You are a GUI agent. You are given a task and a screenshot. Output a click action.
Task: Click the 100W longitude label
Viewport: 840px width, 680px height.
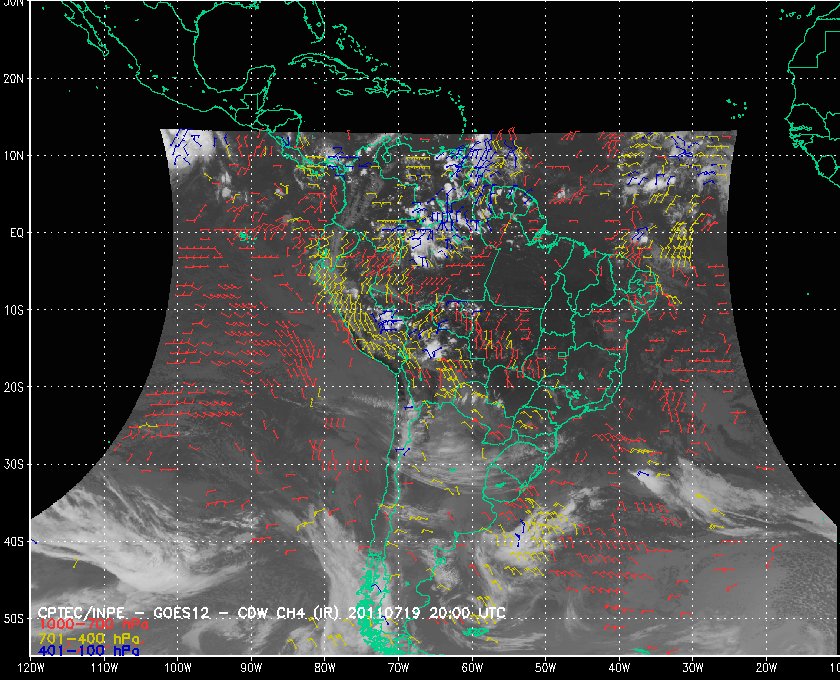click(177, 668)
